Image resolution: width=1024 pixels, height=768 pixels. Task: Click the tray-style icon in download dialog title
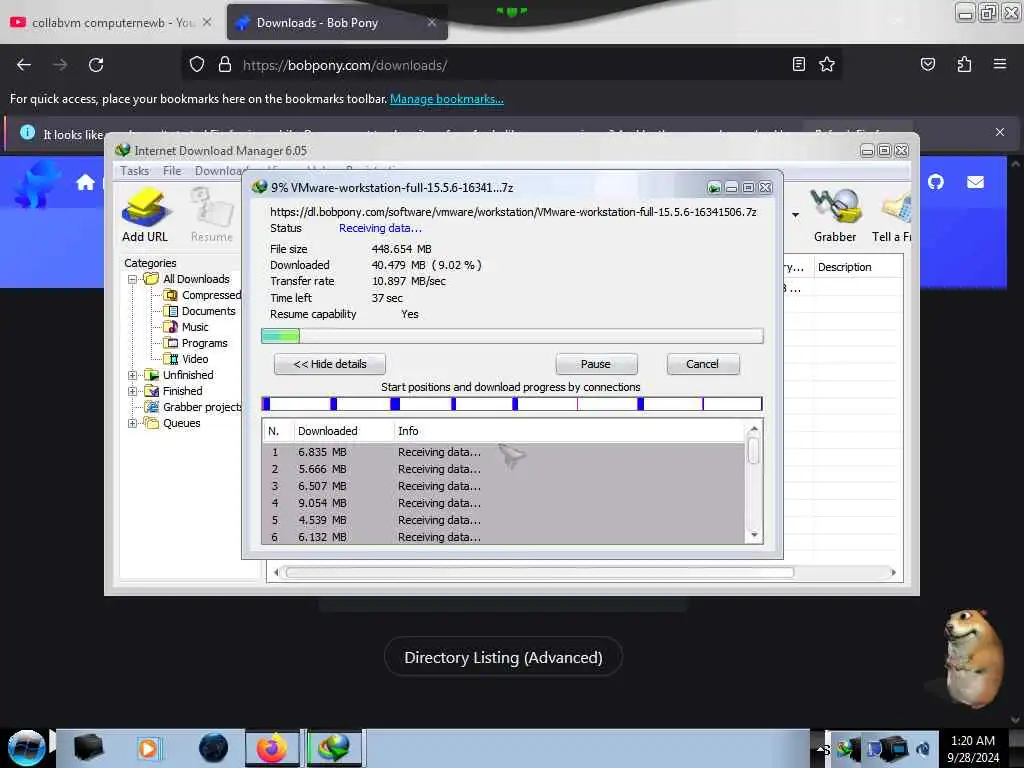[714, 188]
